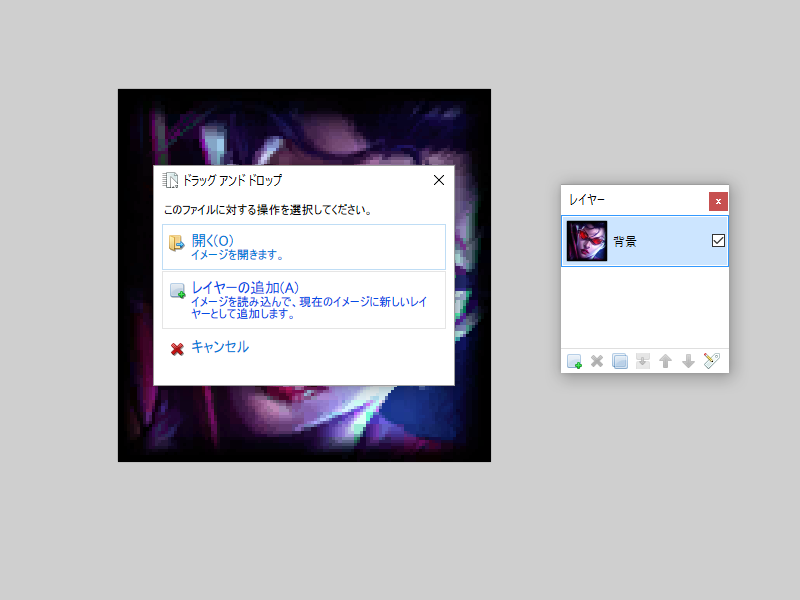Click the dialog title document icon
Screen dimensions: 800x600
(170, 180)
